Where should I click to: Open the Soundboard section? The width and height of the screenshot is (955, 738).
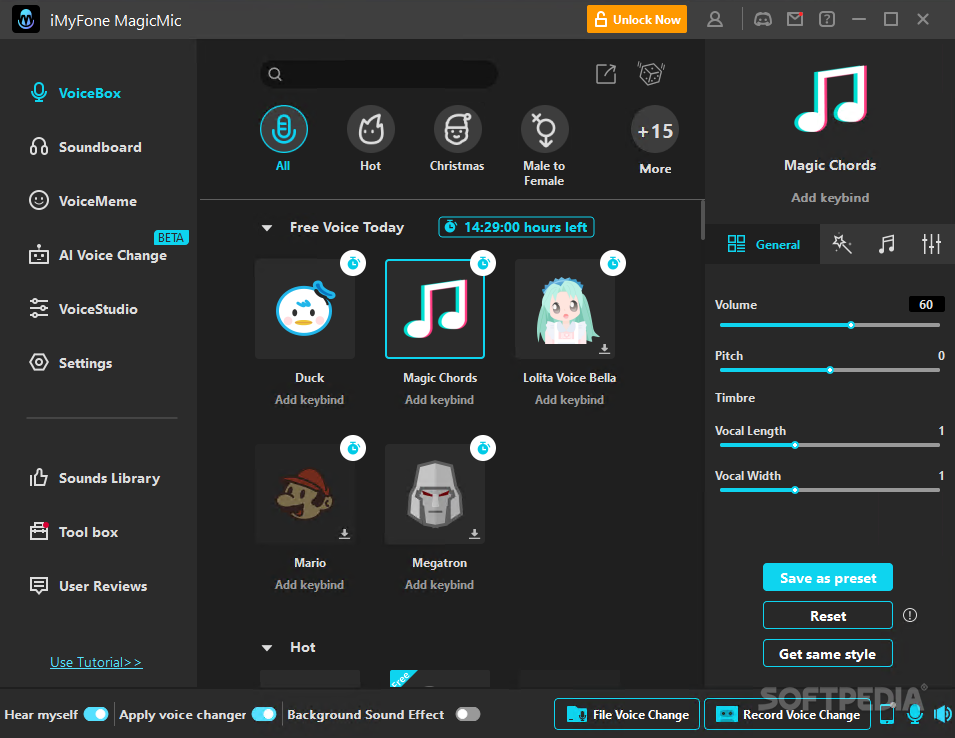pyautogui.click(x=86, y=147)
